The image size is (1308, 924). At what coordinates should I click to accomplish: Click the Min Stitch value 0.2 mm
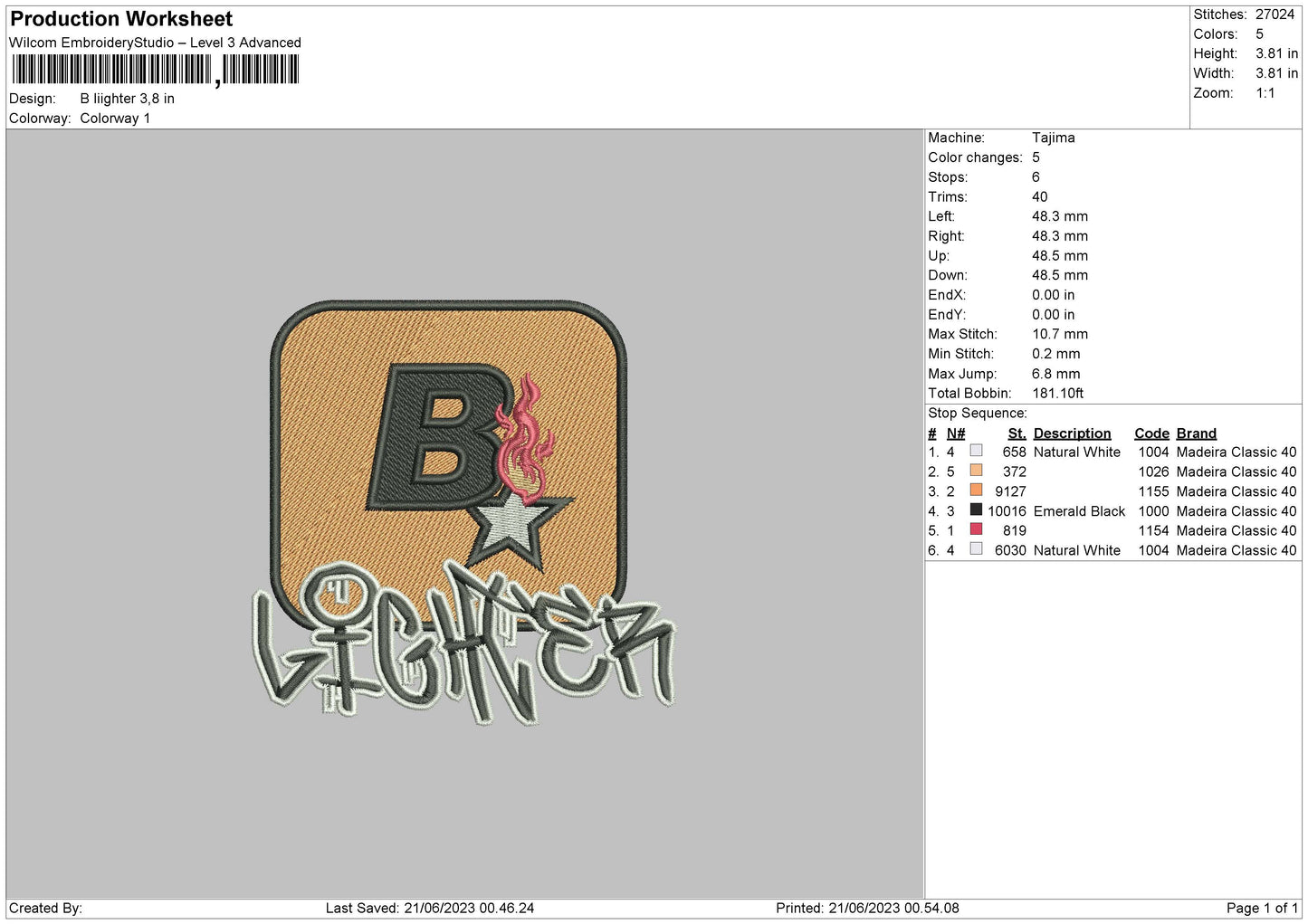click(1056, 354)
